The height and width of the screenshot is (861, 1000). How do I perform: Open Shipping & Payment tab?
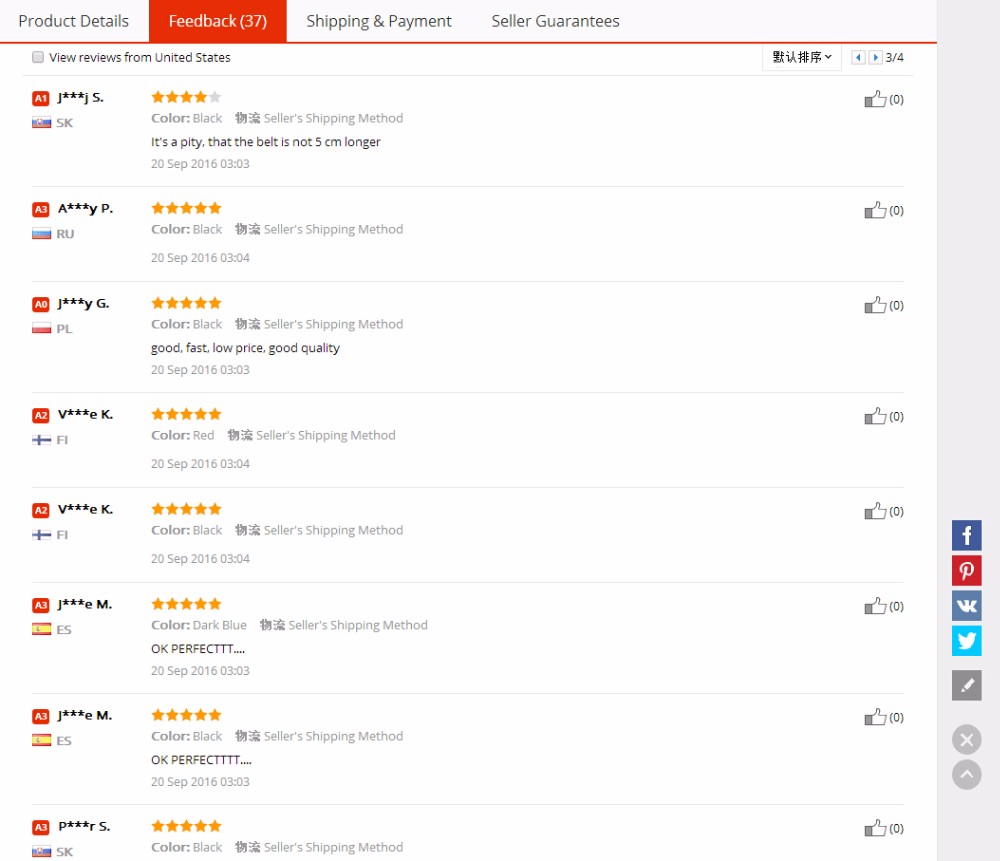(379, 21)
